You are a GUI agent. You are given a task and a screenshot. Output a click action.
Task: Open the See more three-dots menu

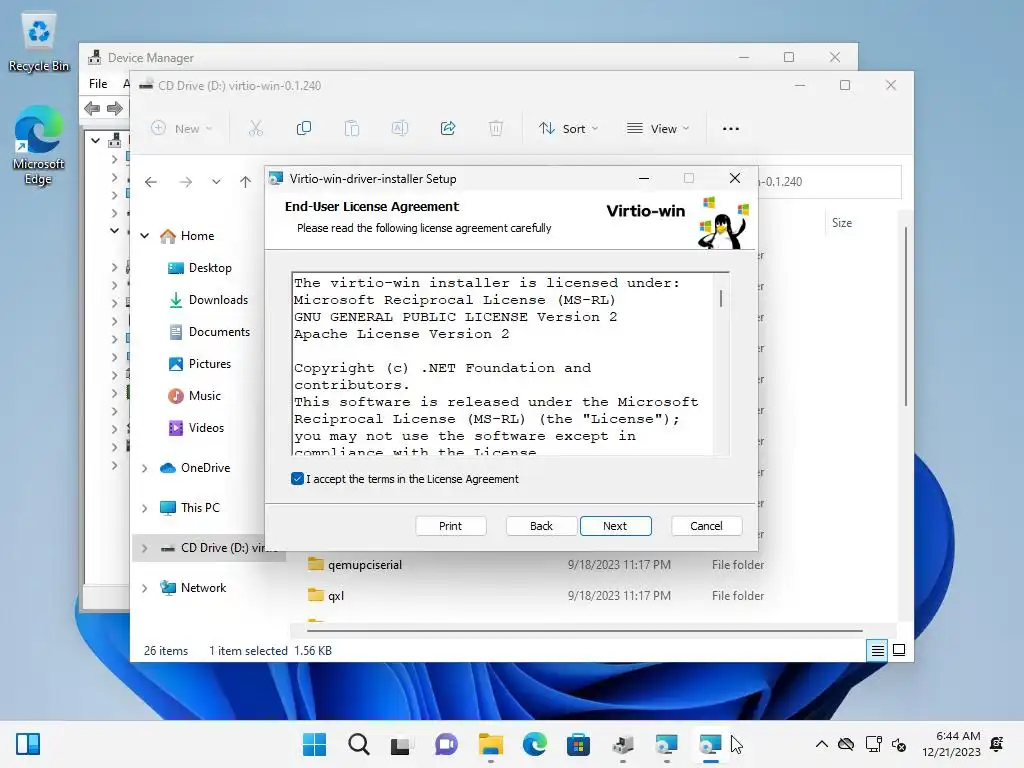[x=731, y=129]
